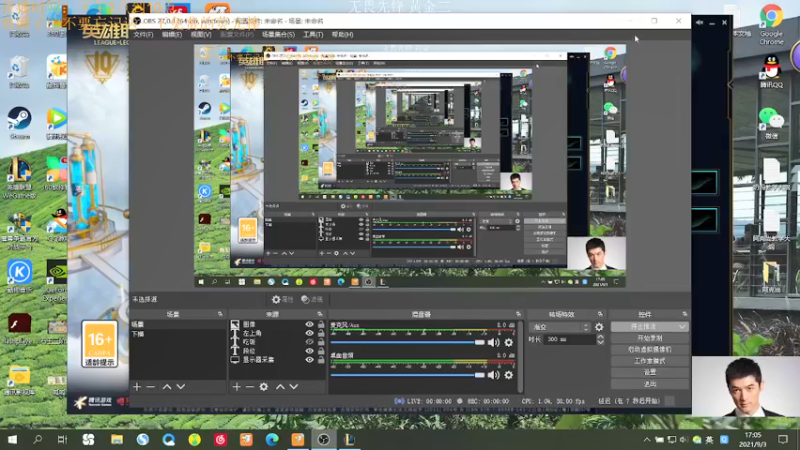Screen dimensions: 800x450
Task: Open the transition properties gear next to 淡出
Action: click(x=599, y=327)
